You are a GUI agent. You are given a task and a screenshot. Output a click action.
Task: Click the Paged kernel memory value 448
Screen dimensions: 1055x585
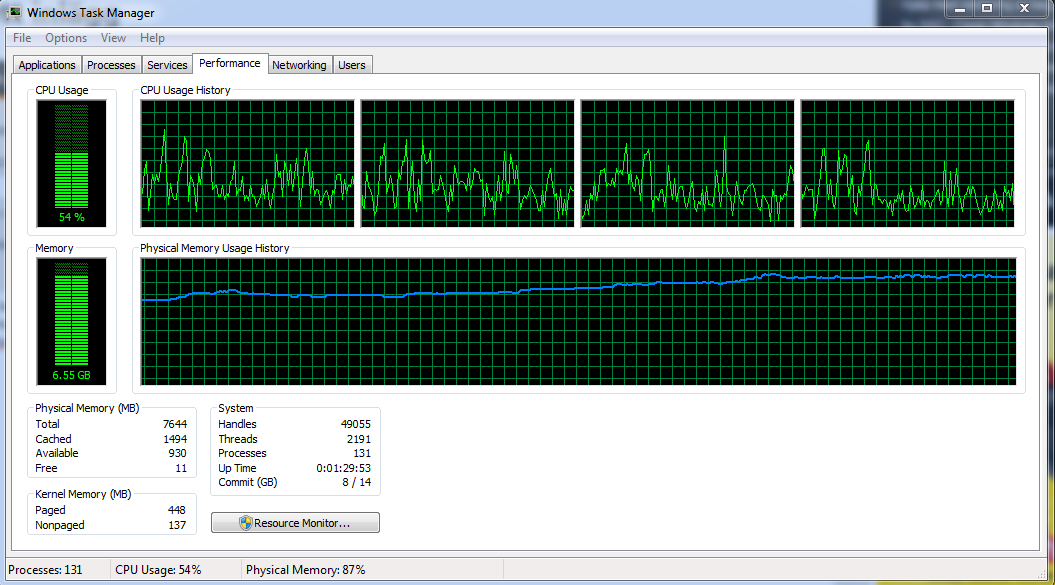tap(176, 510)
